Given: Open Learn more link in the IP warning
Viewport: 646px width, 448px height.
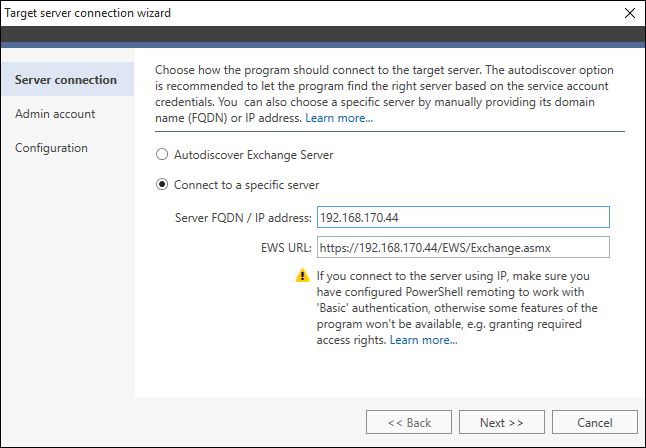Looking at the screenshot, I should click(424, 340).
